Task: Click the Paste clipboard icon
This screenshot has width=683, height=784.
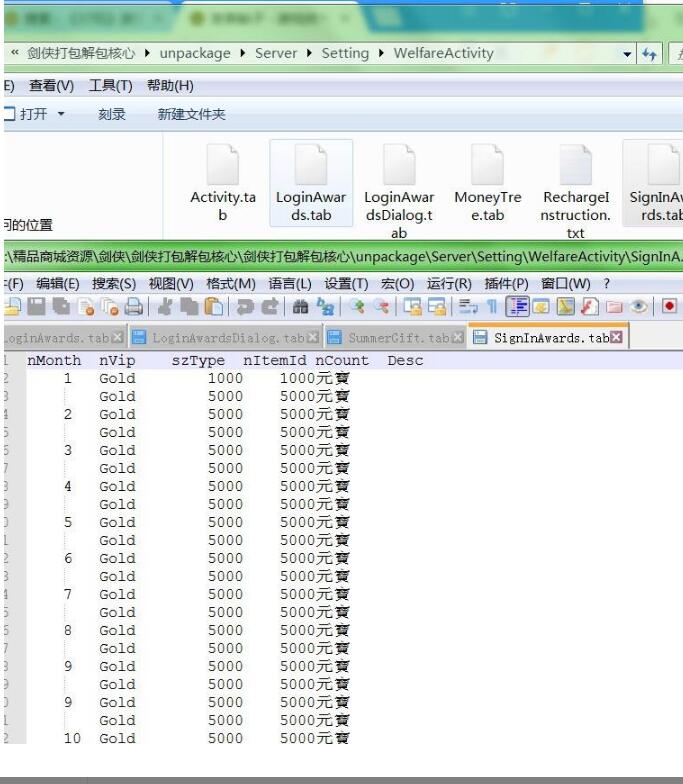Action: [214, 306]
